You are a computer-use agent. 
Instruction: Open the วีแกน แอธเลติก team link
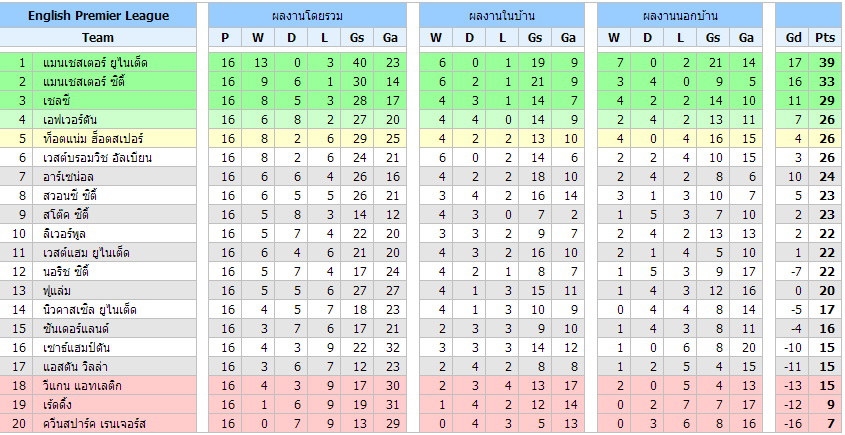coord(83,385)
